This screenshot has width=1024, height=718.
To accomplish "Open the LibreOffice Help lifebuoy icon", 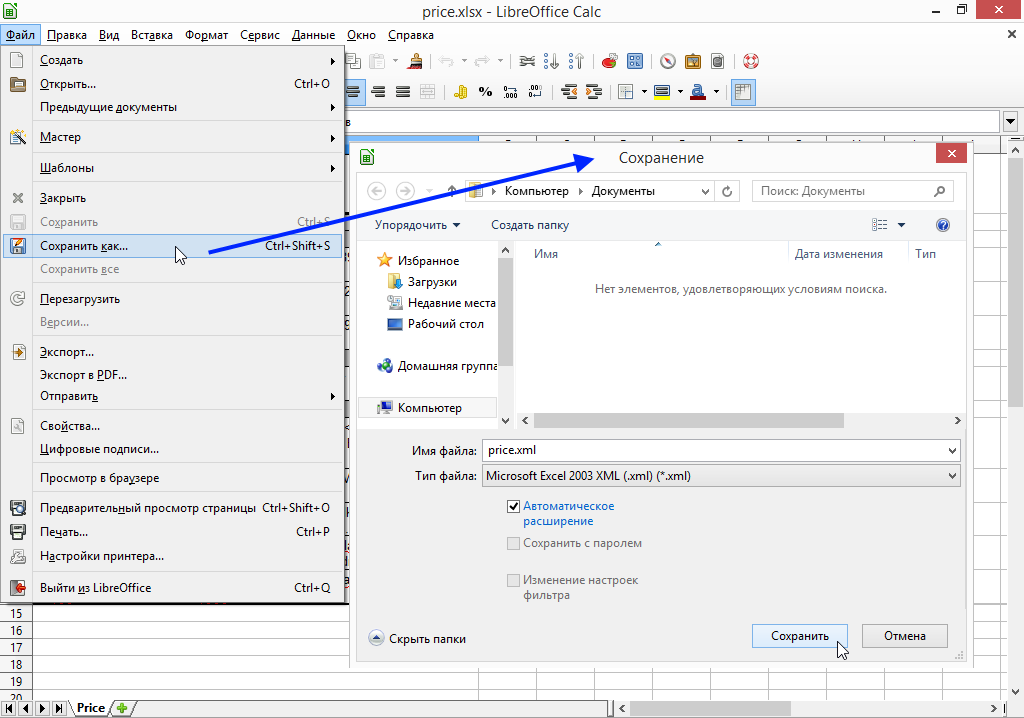I will [750, 61].
